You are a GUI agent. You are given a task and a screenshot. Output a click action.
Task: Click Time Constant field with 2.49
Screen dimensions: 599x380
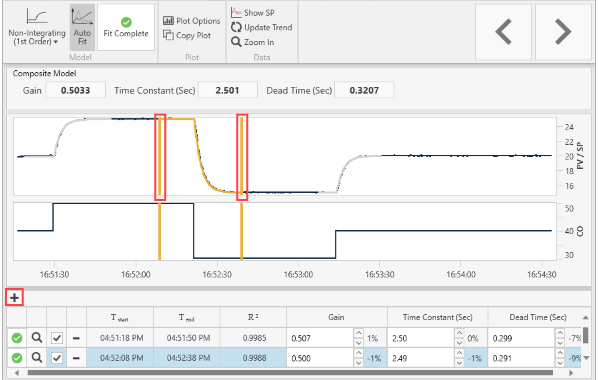[421, 358]
